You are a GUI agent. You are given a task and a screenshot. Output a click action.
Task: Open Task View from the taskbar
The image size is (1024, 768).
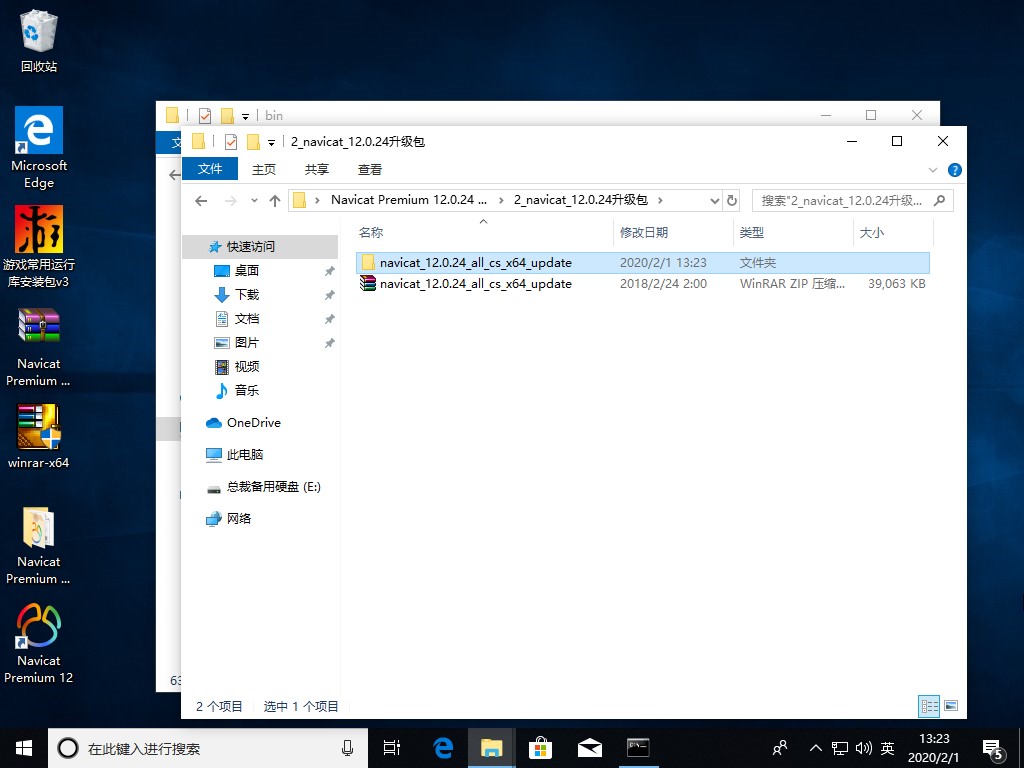392,748
